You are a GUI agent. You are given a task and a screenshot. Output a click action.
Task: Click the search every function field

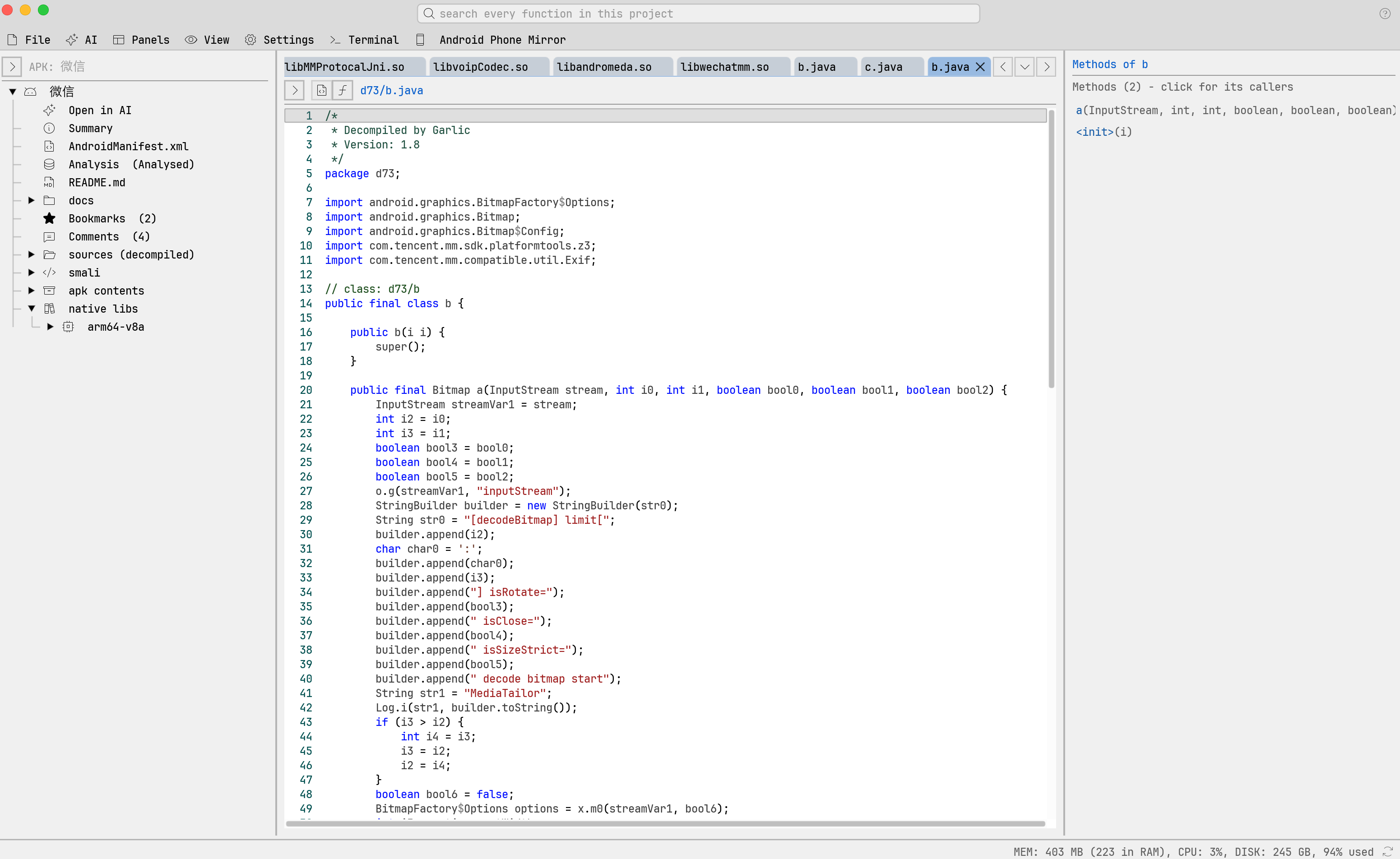click(698, 14)
